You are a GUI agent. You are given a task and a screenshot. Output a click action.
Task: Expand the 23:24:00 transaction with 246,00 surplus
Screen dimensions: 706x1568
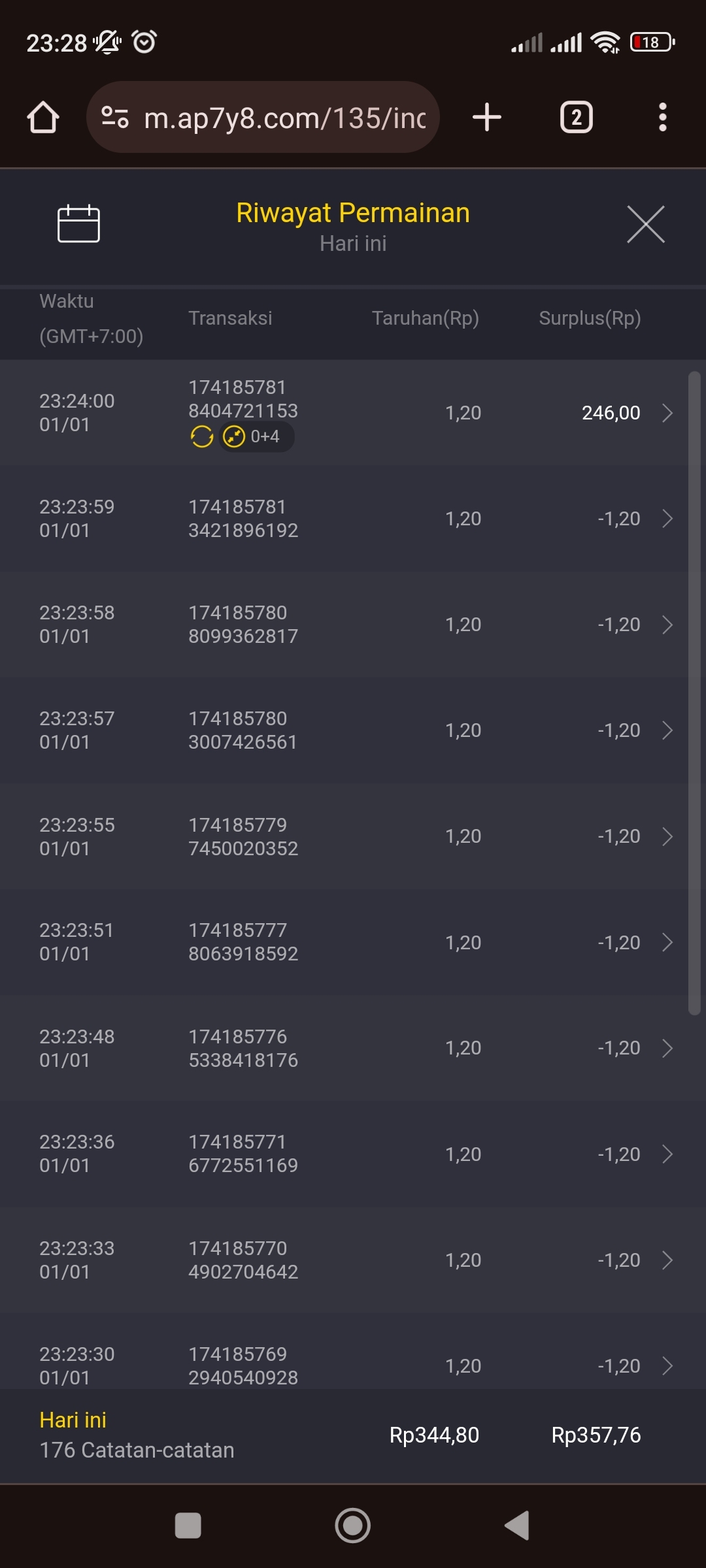pos(667,413)
